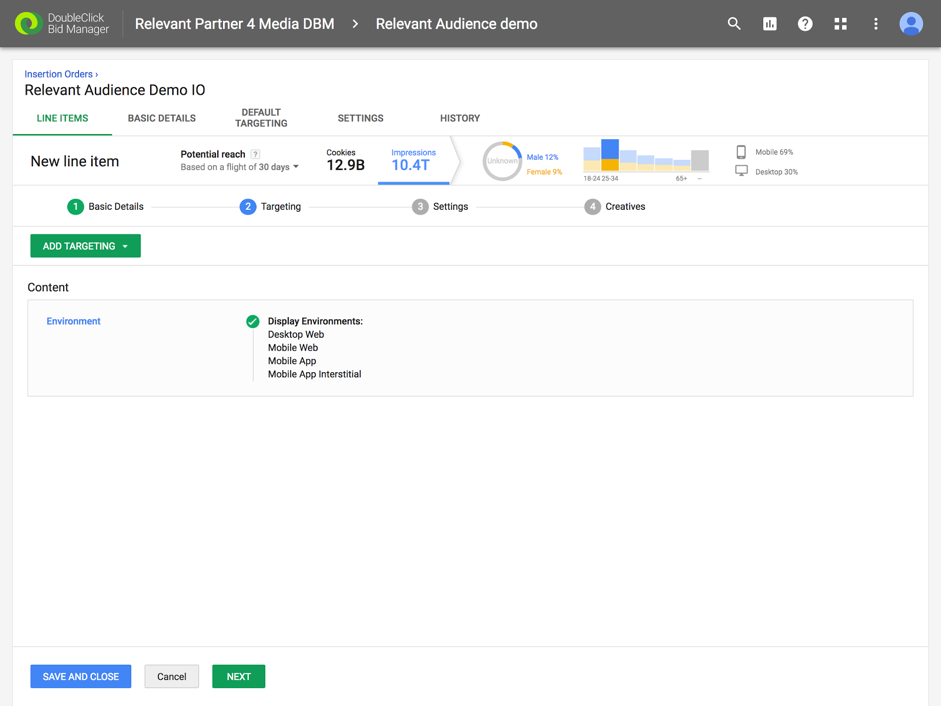The image size is (941, 706).
Task: Click the Mobile Web environment entry
Action: tap(293, 348)
